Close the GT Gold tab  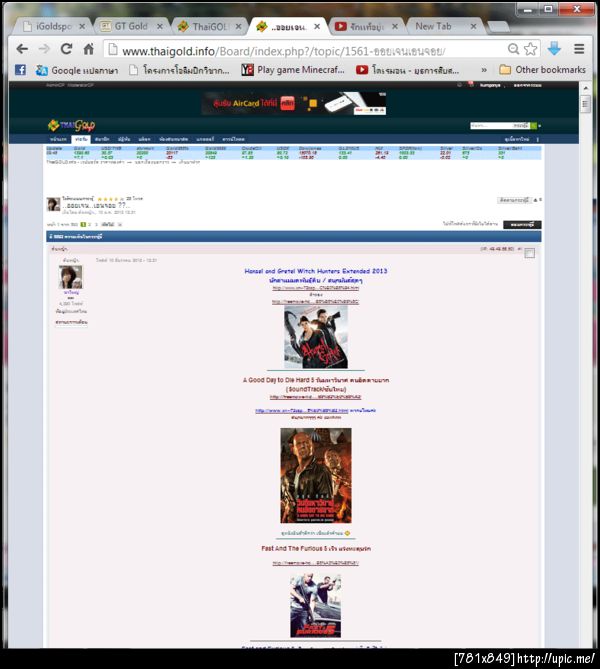[x=160, y=26]
